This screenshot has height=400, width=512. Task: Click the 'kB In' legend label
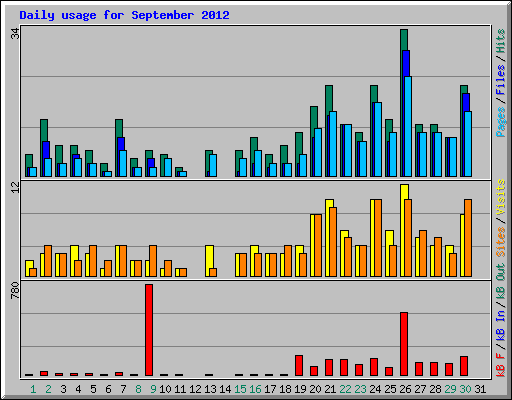(x=501, y=325)
